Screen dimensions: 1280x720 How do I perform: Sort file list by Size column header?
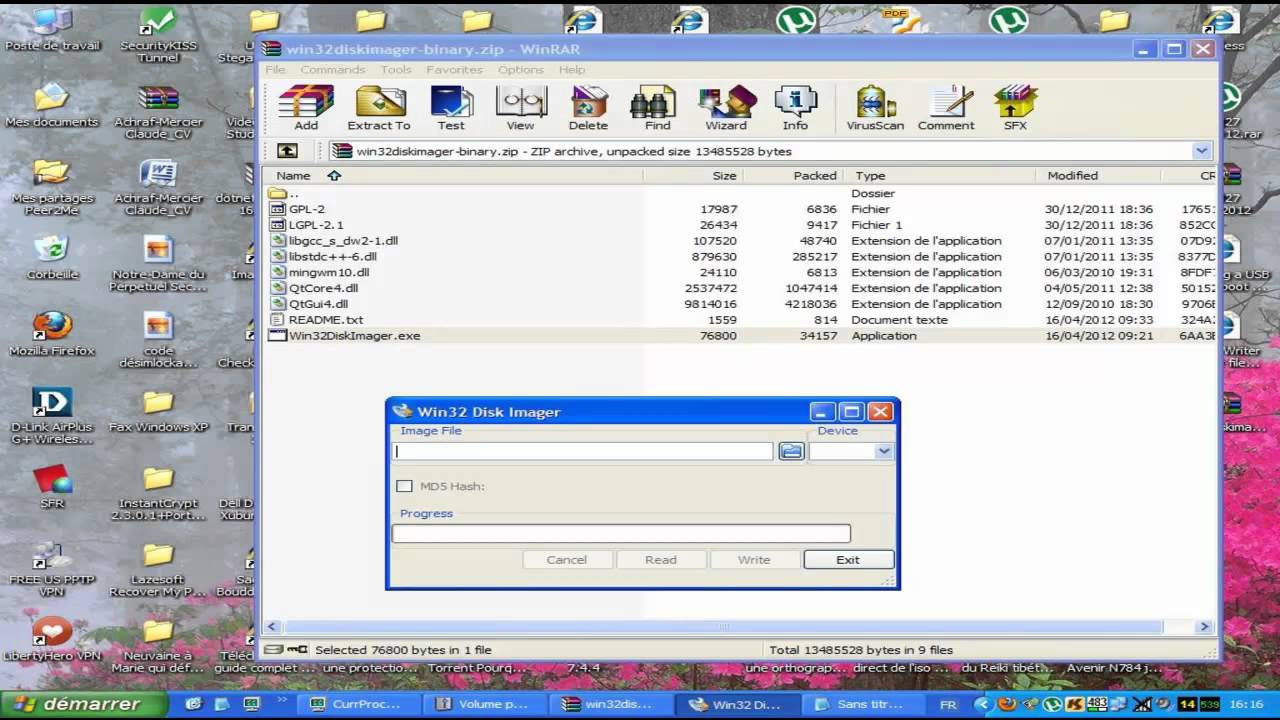(692, 176)
